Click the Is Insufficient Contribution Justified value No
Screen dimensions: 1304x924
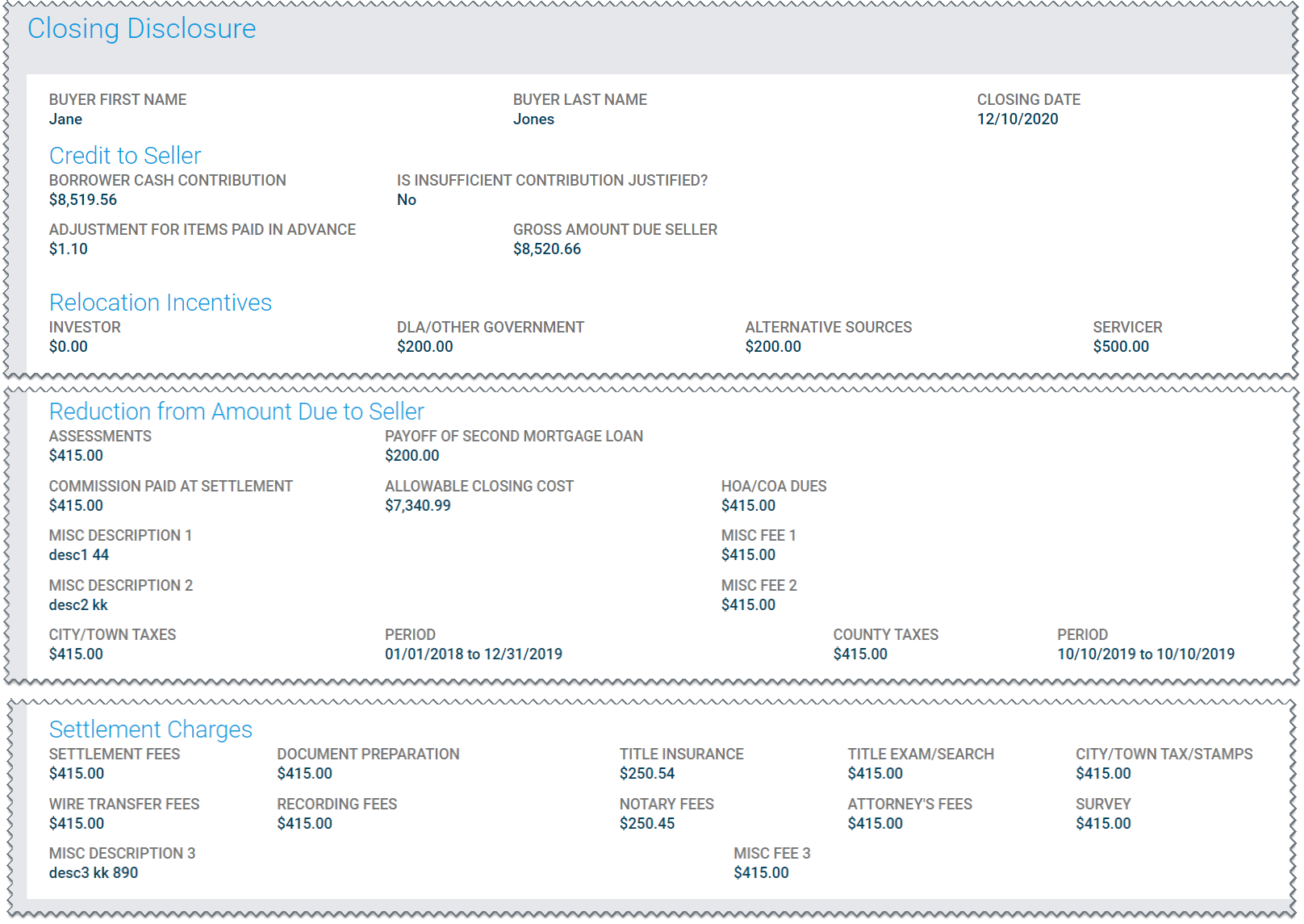(407, 200)
